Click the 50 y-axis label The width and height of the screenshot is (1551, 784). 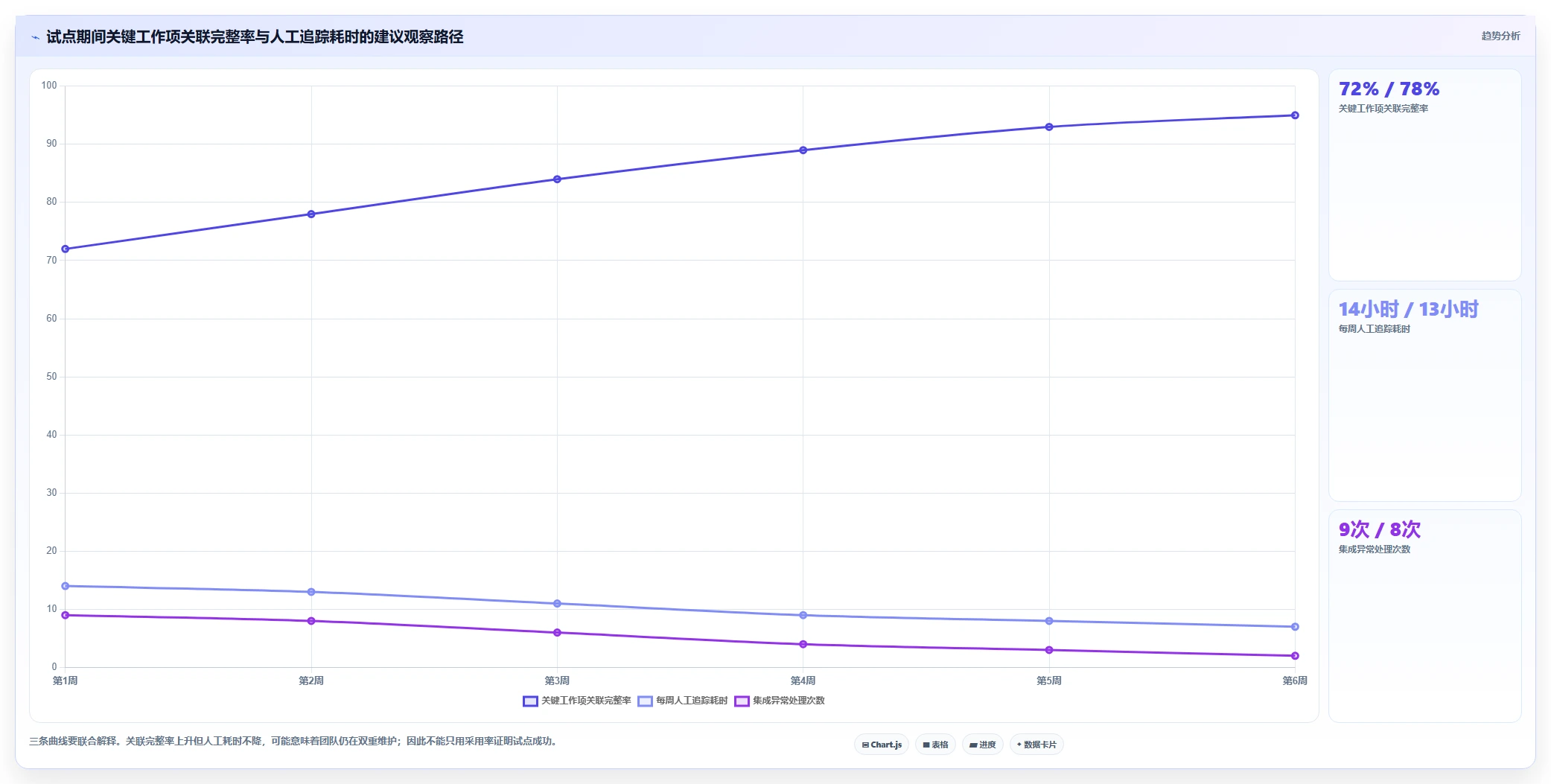[51, 377]
